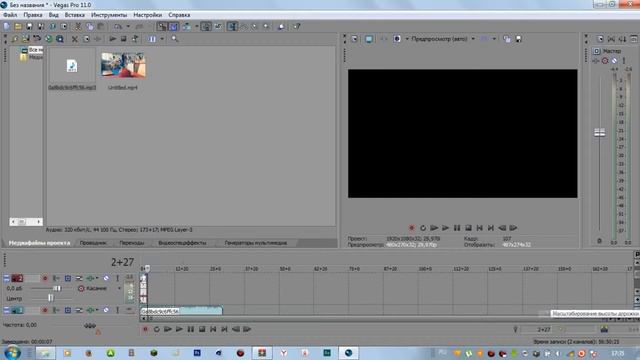
Task: Open the Генераторы мультимедиа tab
Action: point(256,243)
